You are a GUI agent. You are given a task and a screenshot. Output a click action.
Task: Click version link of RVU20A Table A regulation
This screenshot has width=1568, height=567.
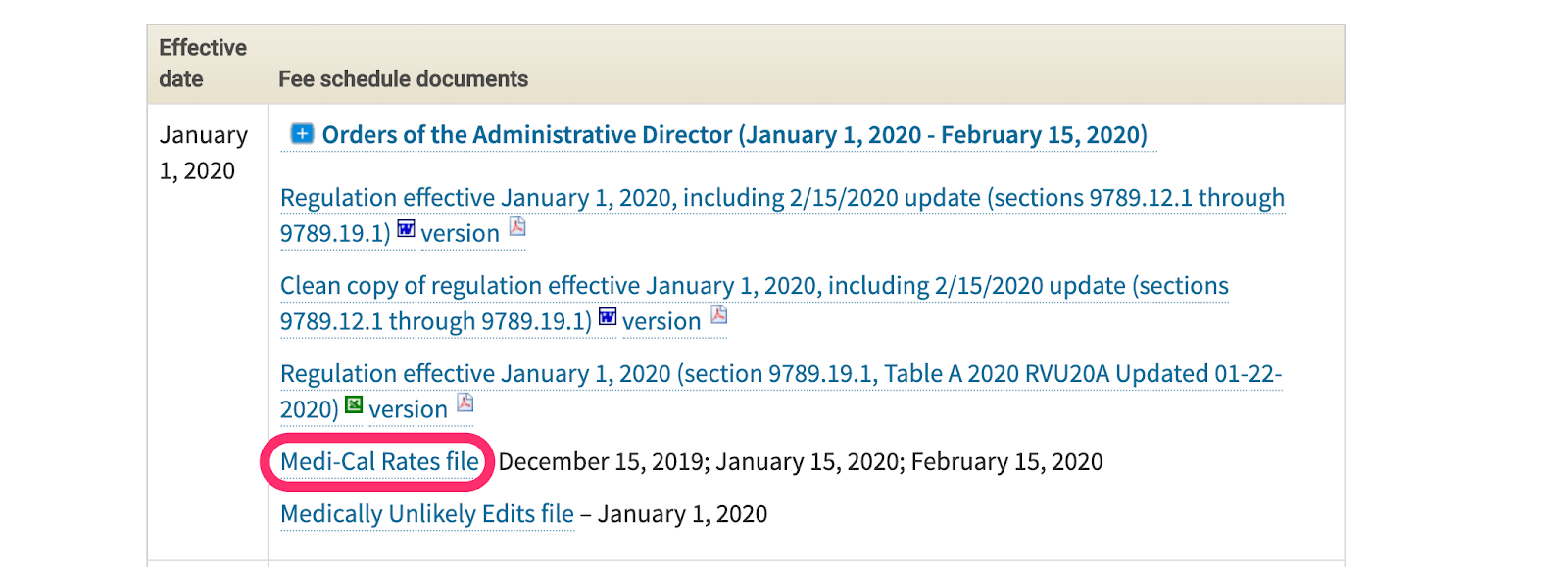tap(408, 410)
